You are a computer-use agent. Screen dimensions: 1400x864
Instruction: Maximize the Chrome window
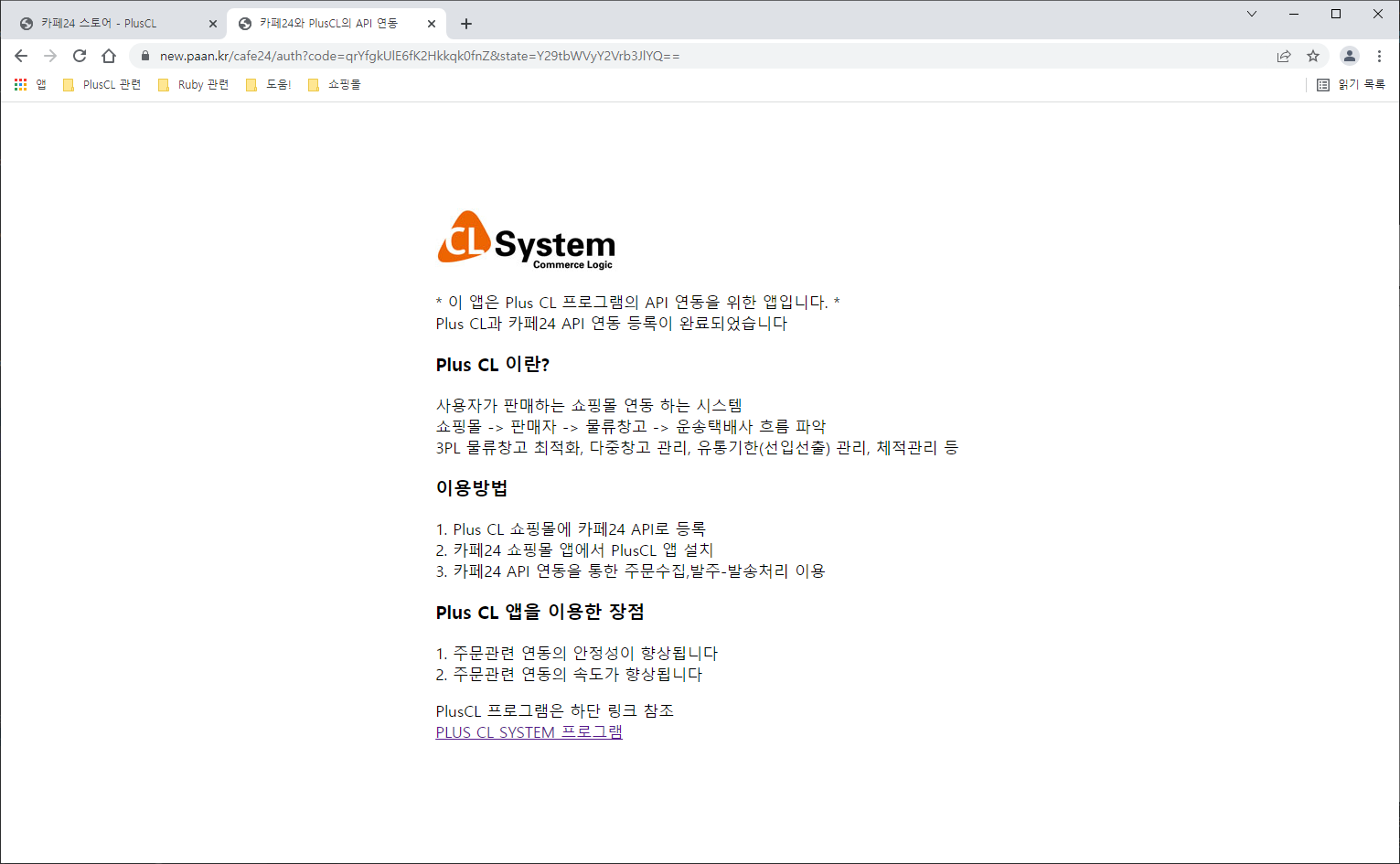tap(1336, 14)
